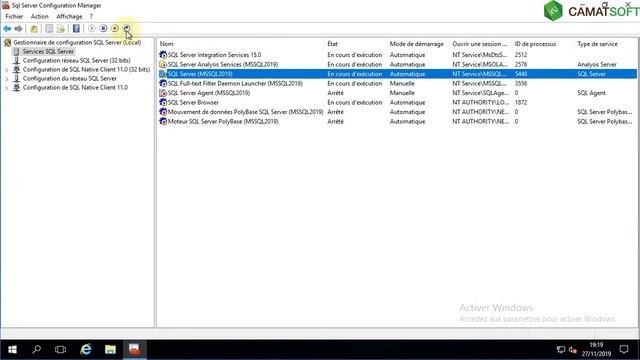
Task: Click the Configuration réseau (32 bits) node icon
Action: [16, 60]
